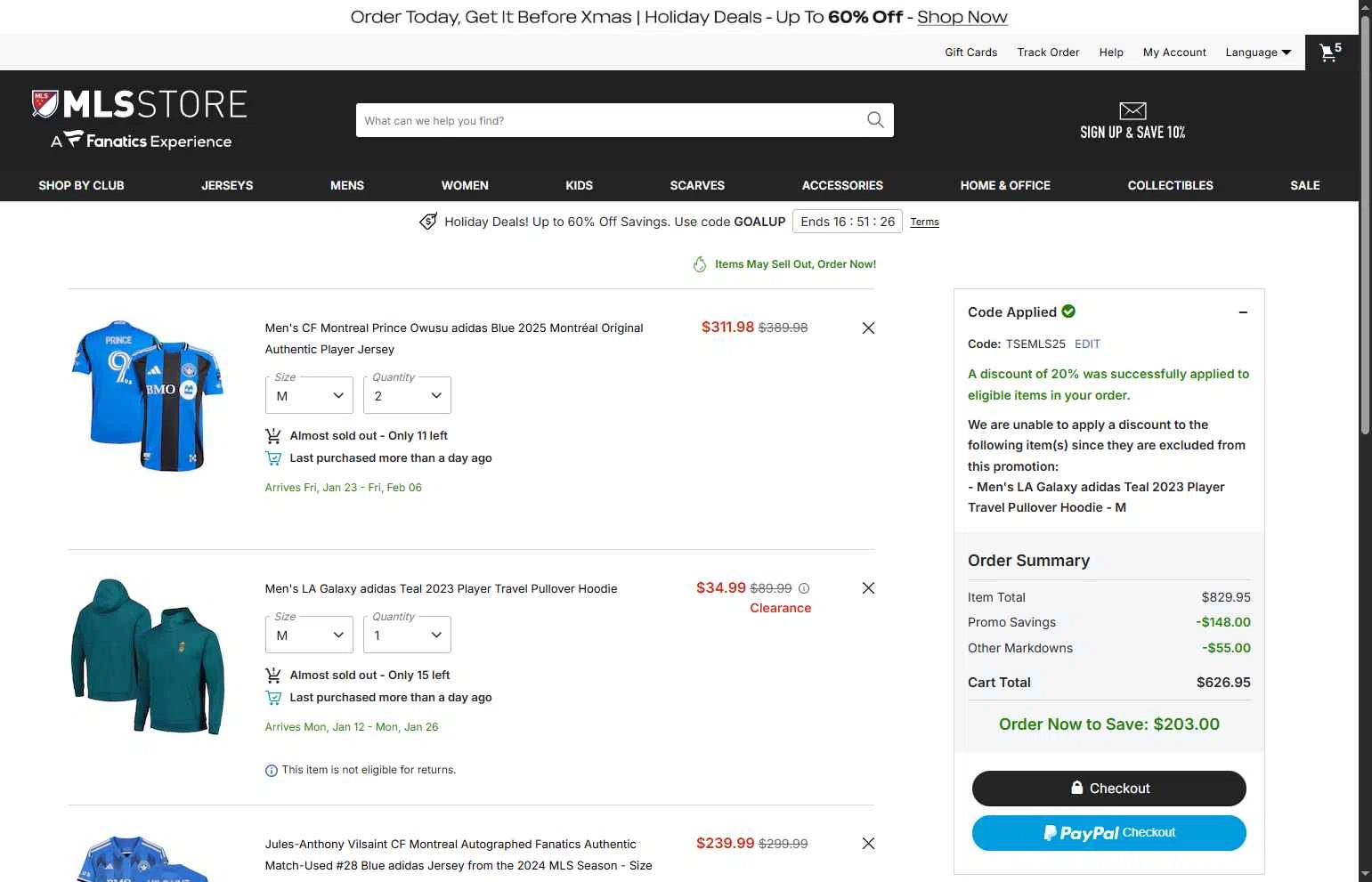Click the holiday deals tag icon
The image size is (1372, 882).
point(428,222)
